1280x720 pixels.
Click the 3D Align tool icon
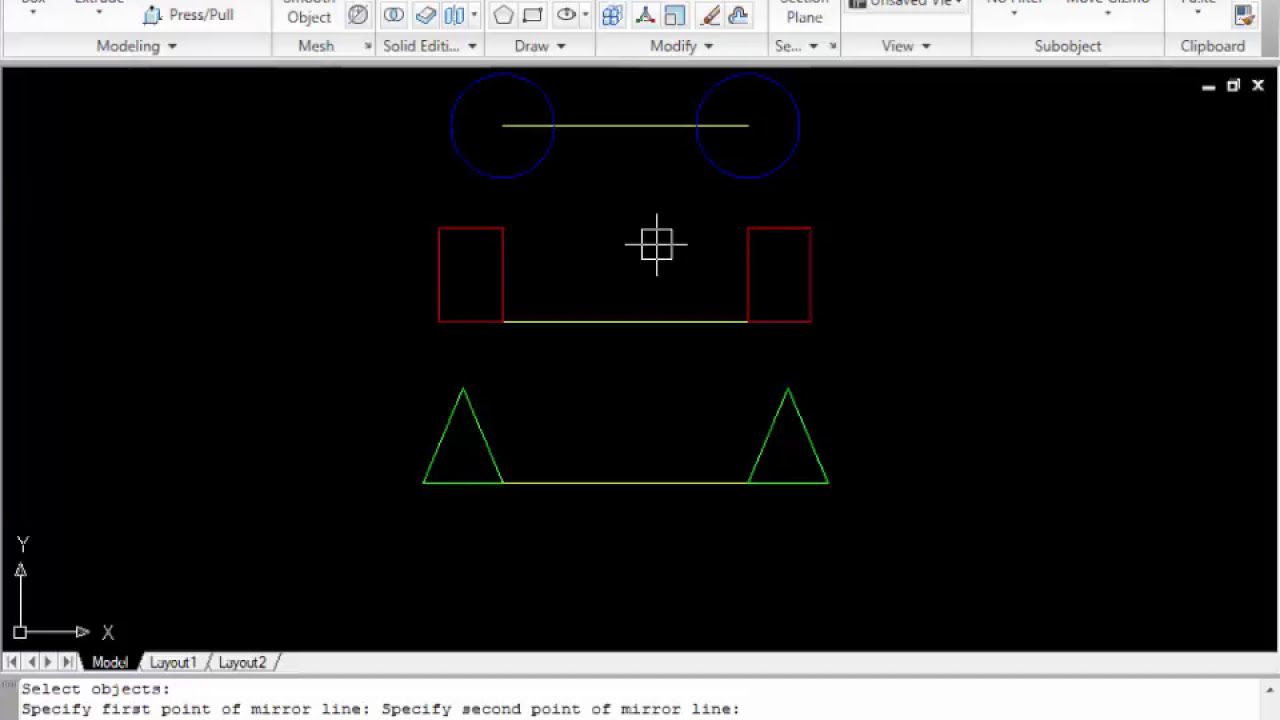pos(644,15)
